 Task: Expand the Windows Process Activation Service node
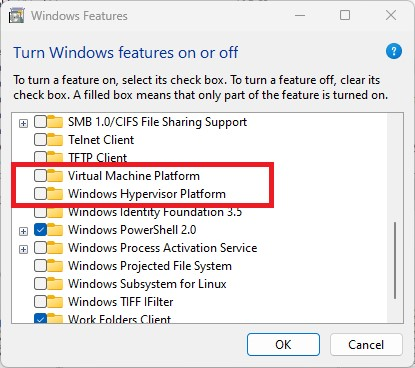click(23, 249)
